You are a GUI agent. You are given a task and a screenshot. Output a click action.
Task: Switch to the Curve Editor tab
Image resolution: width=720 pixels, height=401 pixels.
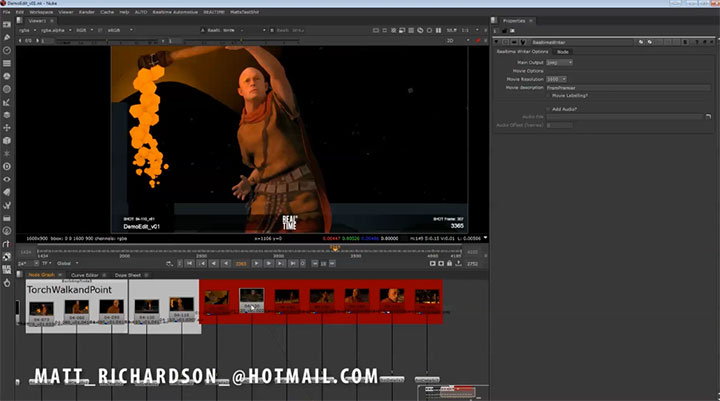84,275
